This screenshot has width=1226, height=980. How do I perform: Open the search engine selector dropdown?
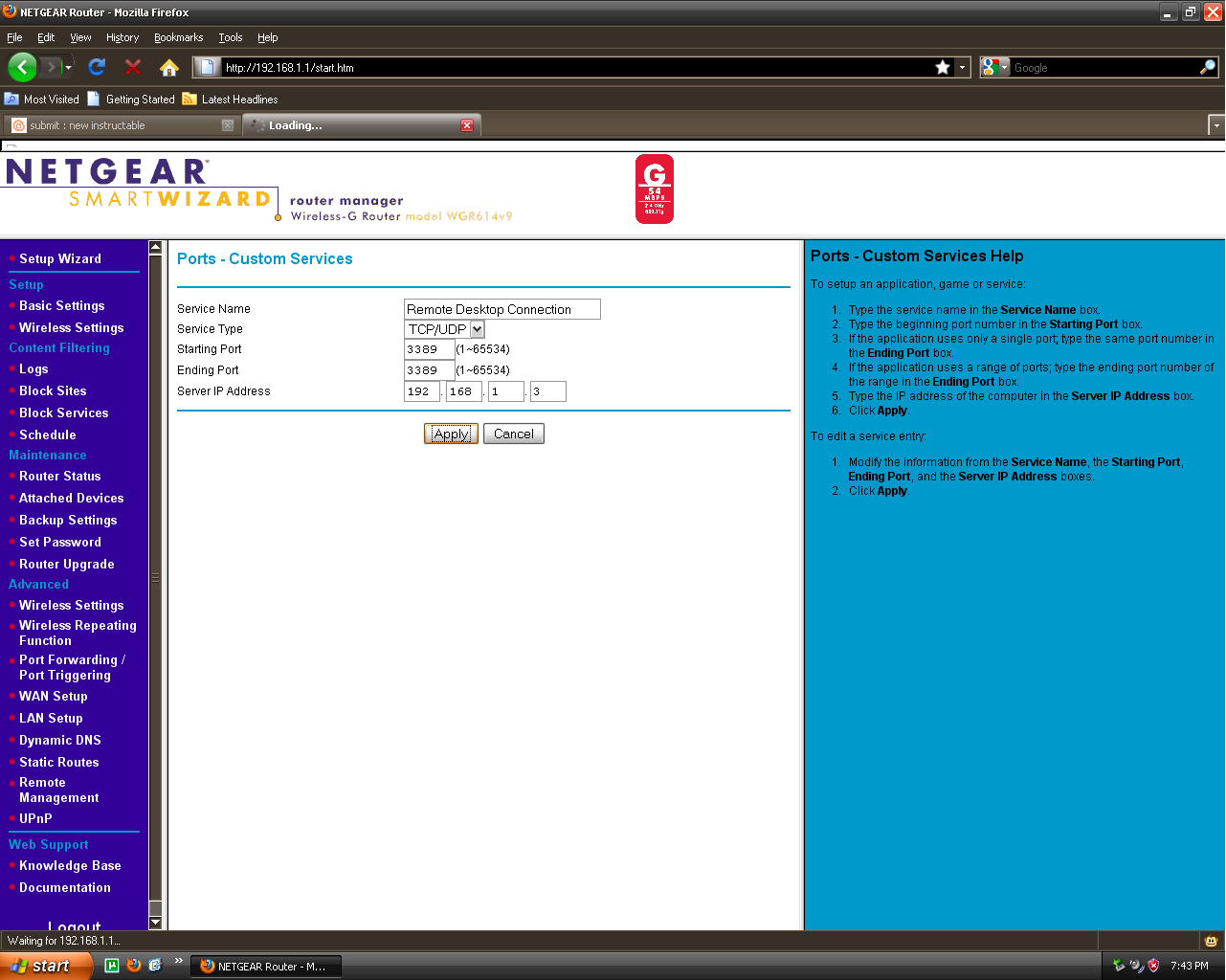(995, 67)
